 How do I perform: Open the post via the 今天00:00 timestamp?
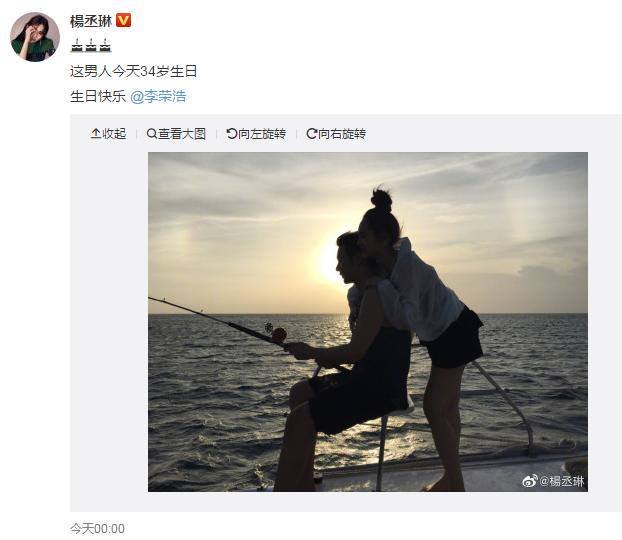97,528
